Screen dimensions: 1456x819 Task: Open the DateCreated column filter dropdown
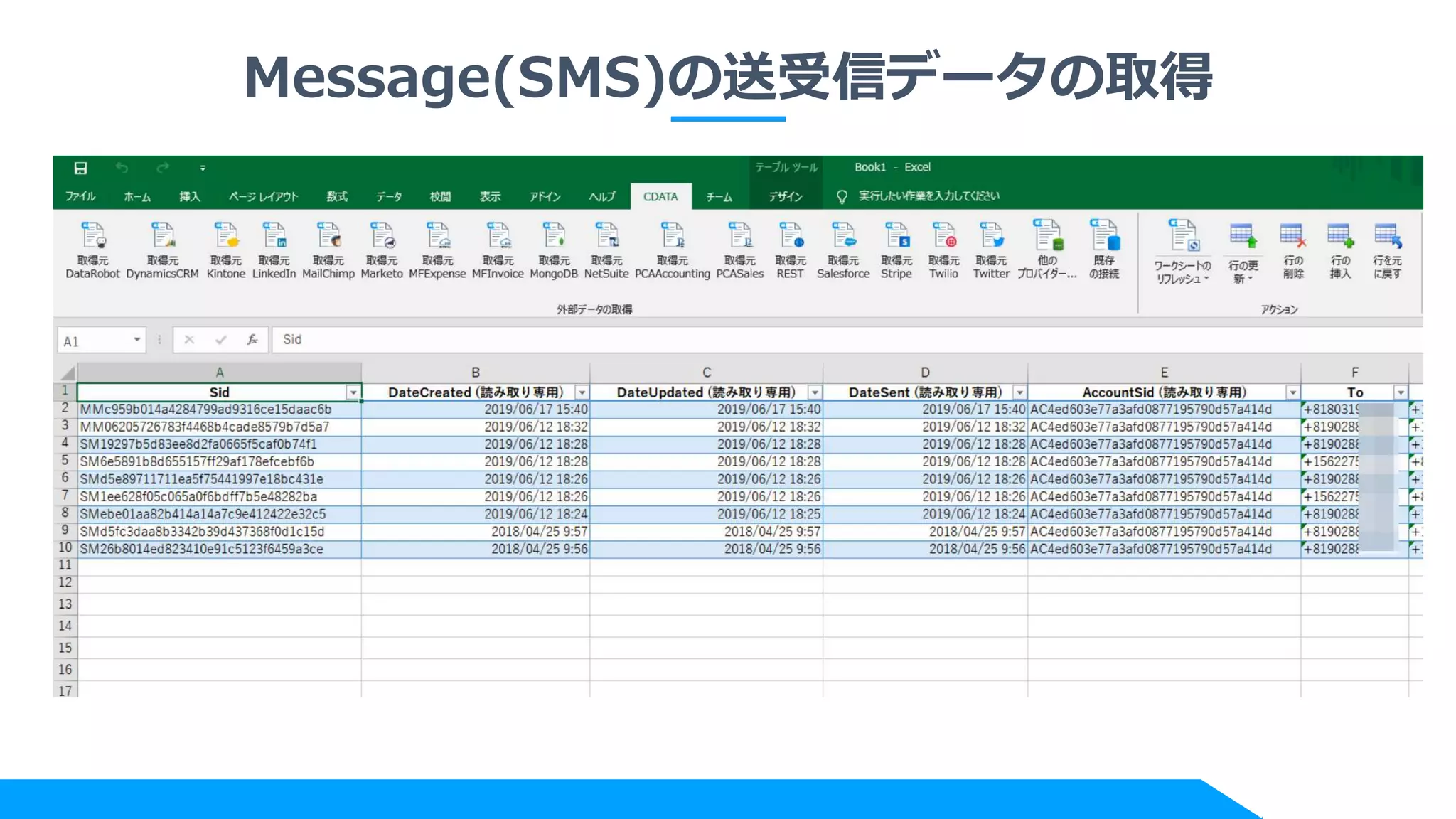tap(582, 392)
